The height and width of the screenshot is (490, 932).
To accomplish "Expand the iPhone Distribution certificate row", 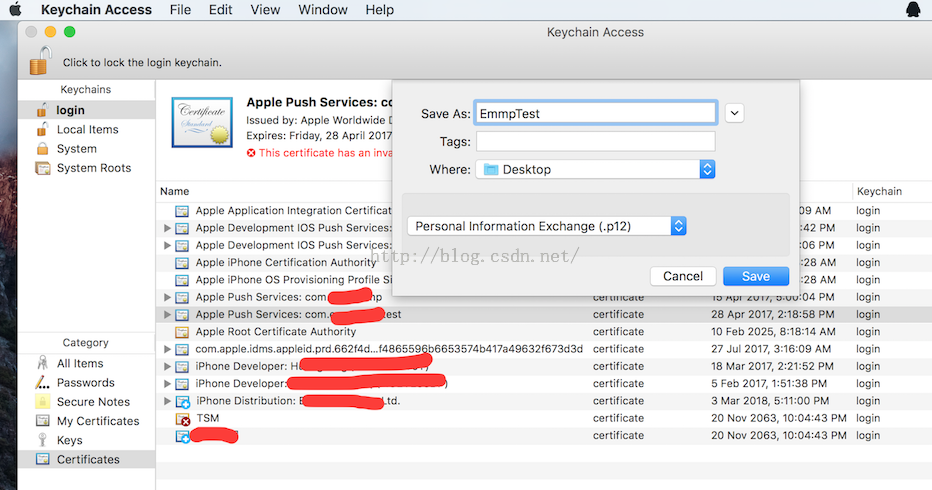I will (x=168, y=401).
